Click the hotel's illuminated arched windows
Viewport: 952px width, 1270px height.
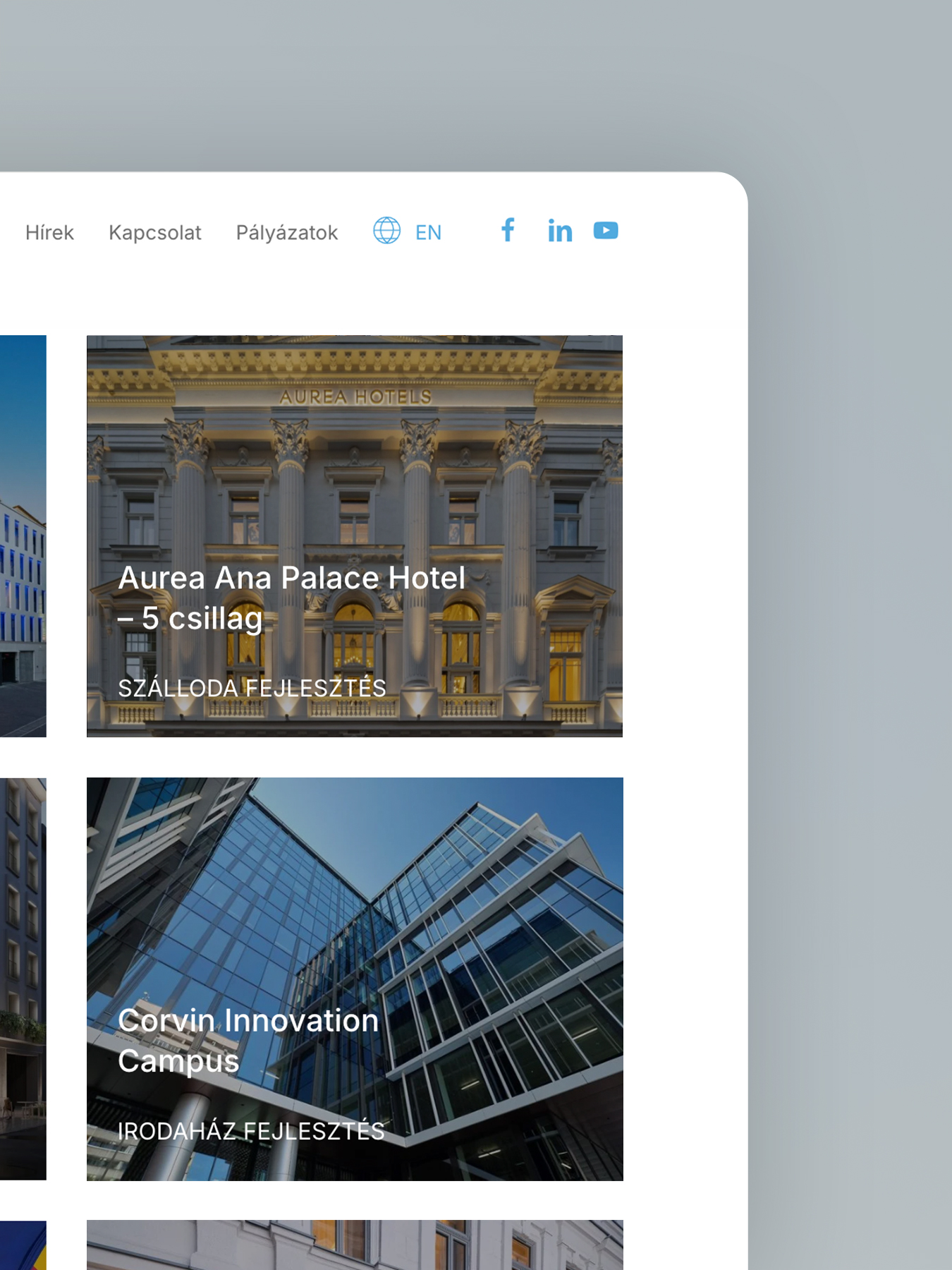[x=354, y=635]
